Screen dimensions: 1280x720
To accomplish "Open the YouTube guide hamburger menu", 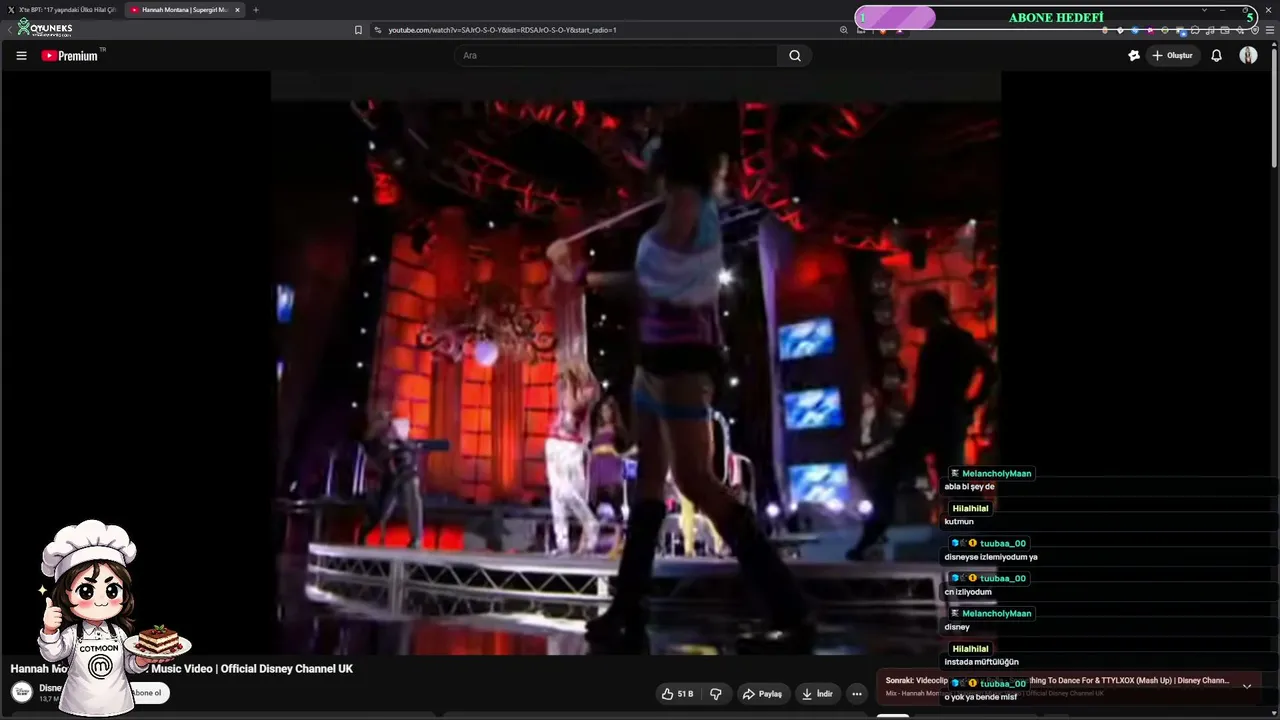I will coord(21,56).
